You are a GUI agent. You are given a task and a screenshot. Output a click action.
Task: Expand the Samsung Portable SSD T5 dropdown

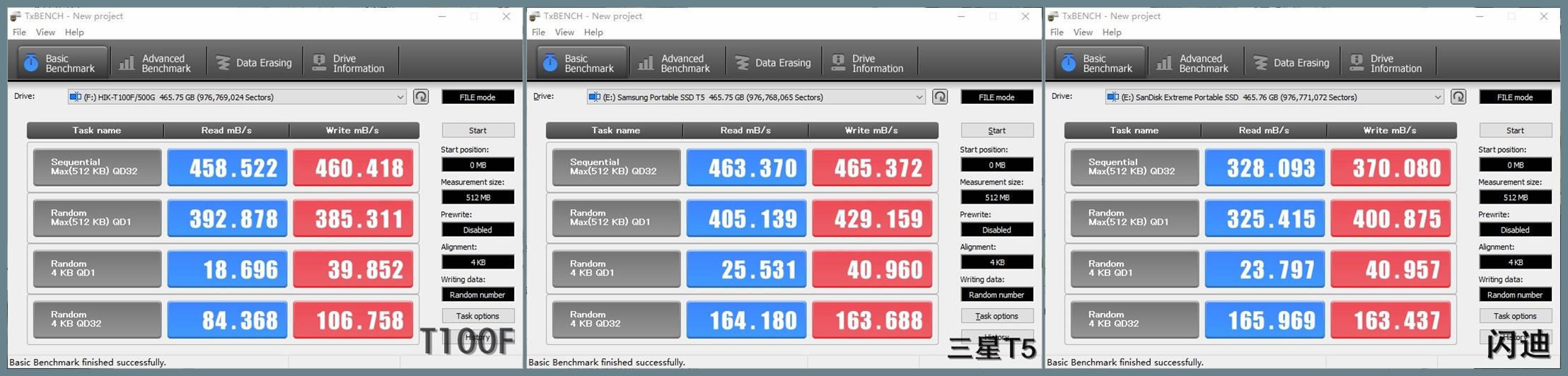point(919,98)
